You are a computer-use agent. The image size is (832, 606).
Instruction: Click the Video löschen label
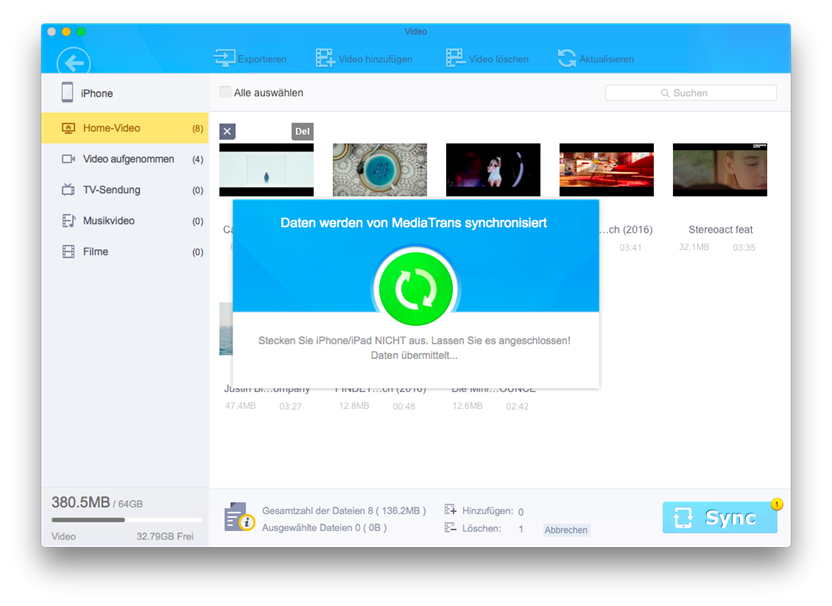point(499,59)
